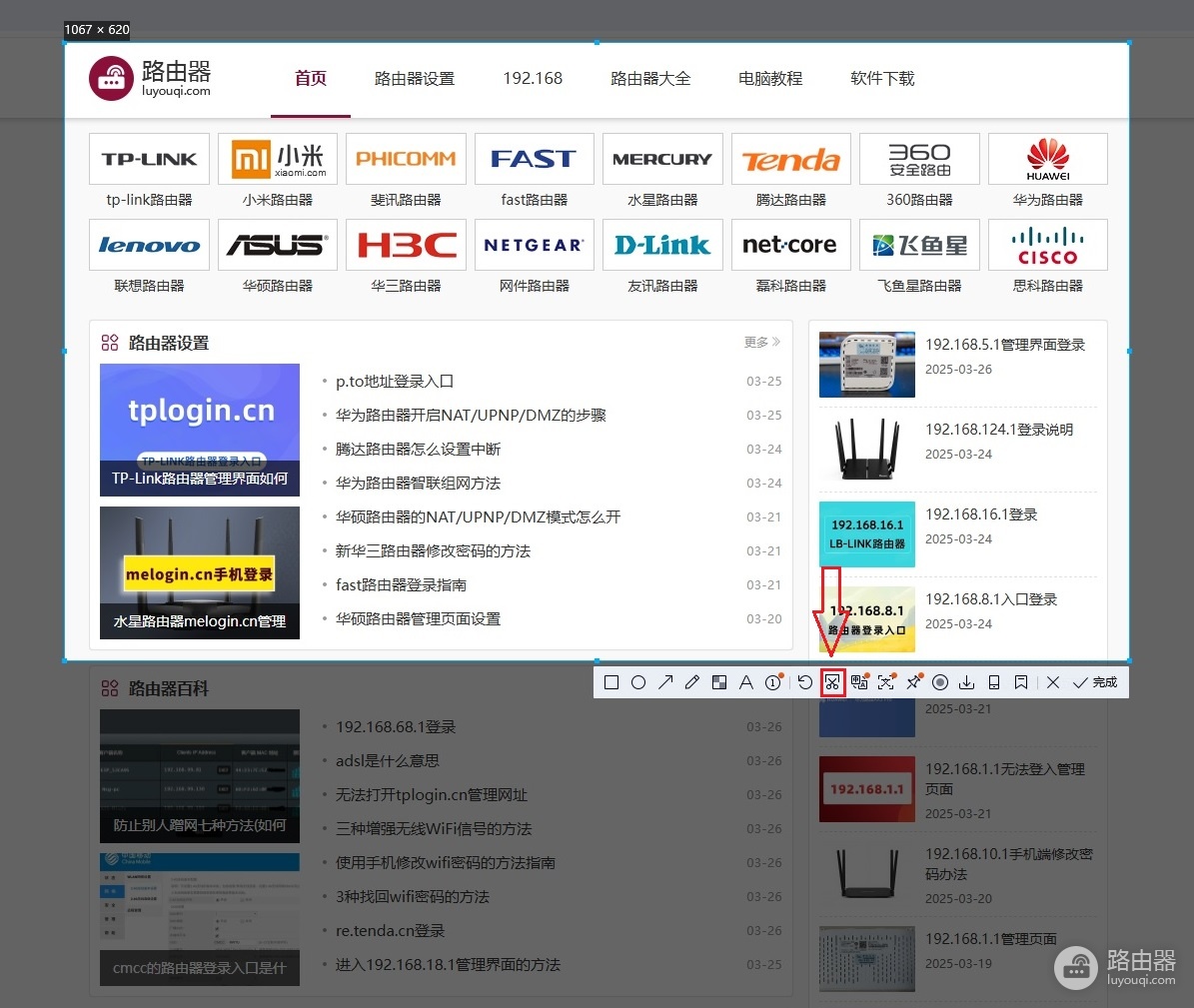Select the ellipse drawing tool
This screenshot has width=1194, height=1008.
pos(638,682)
